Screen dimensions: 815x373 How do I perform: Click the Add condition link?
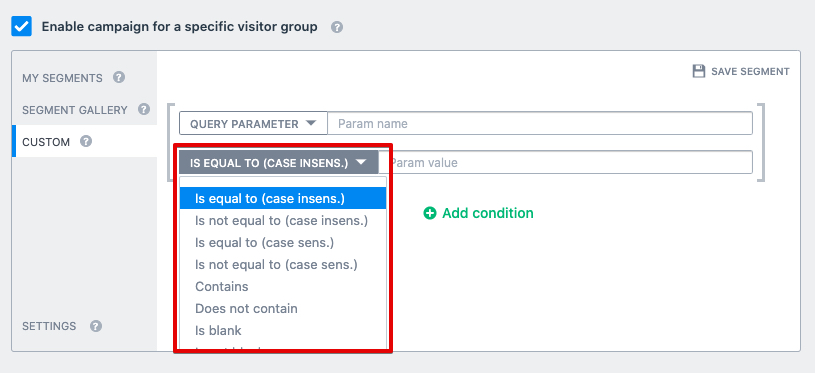pyautogui.click(x=488, y=213)
